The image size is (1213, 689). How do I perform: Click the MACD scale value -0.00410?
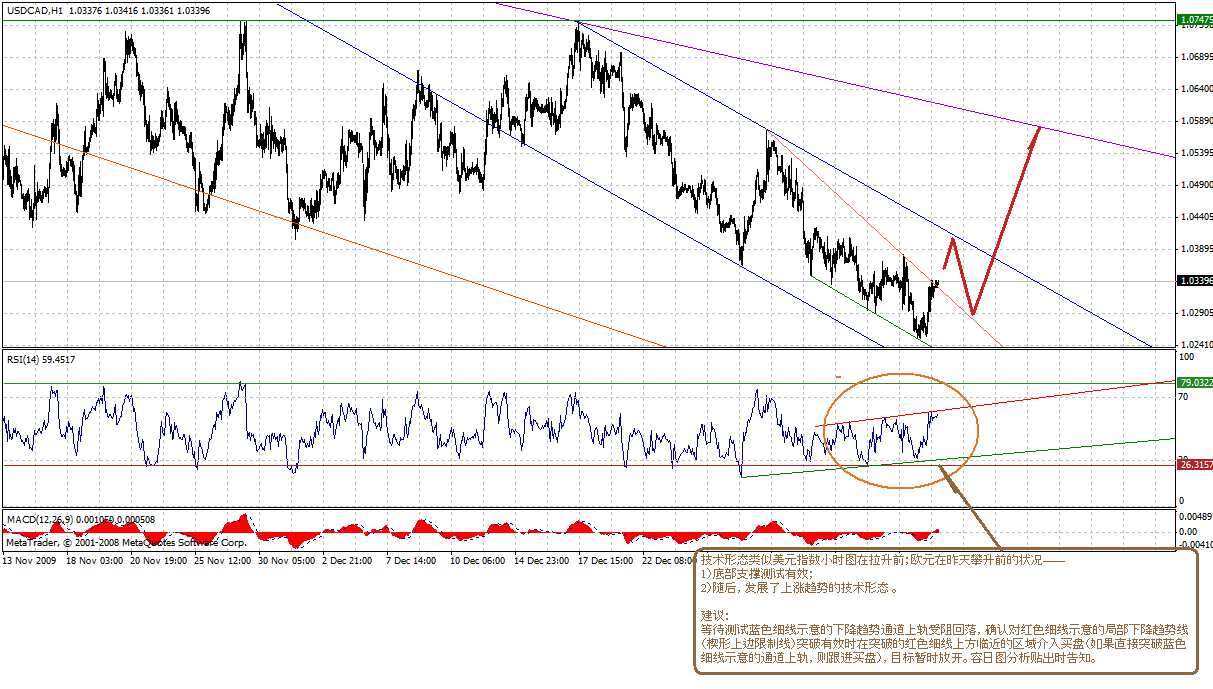(1196, 545)
